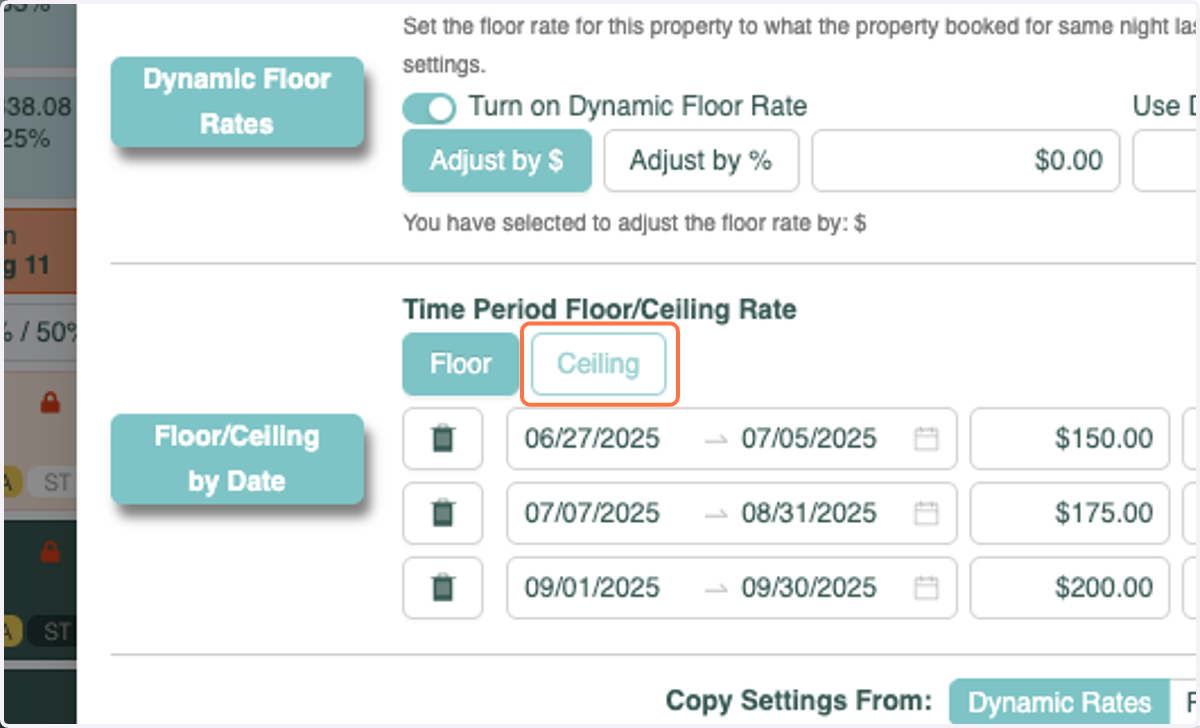Image resolution: width=1200 pixels, height=728 pixels.
Task: Select Adjust by $ option
Action: pos(497,160)
